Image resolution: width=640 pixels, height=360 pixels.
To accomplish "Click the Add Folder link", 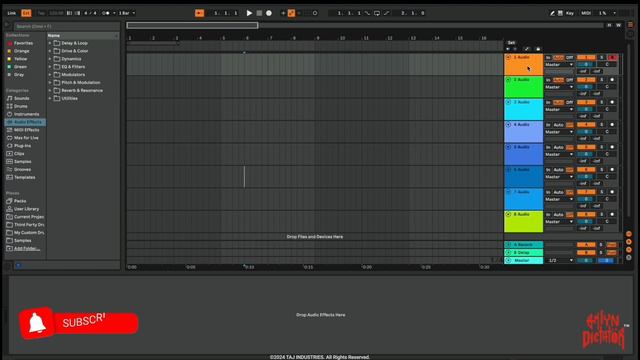I will 27,249.
